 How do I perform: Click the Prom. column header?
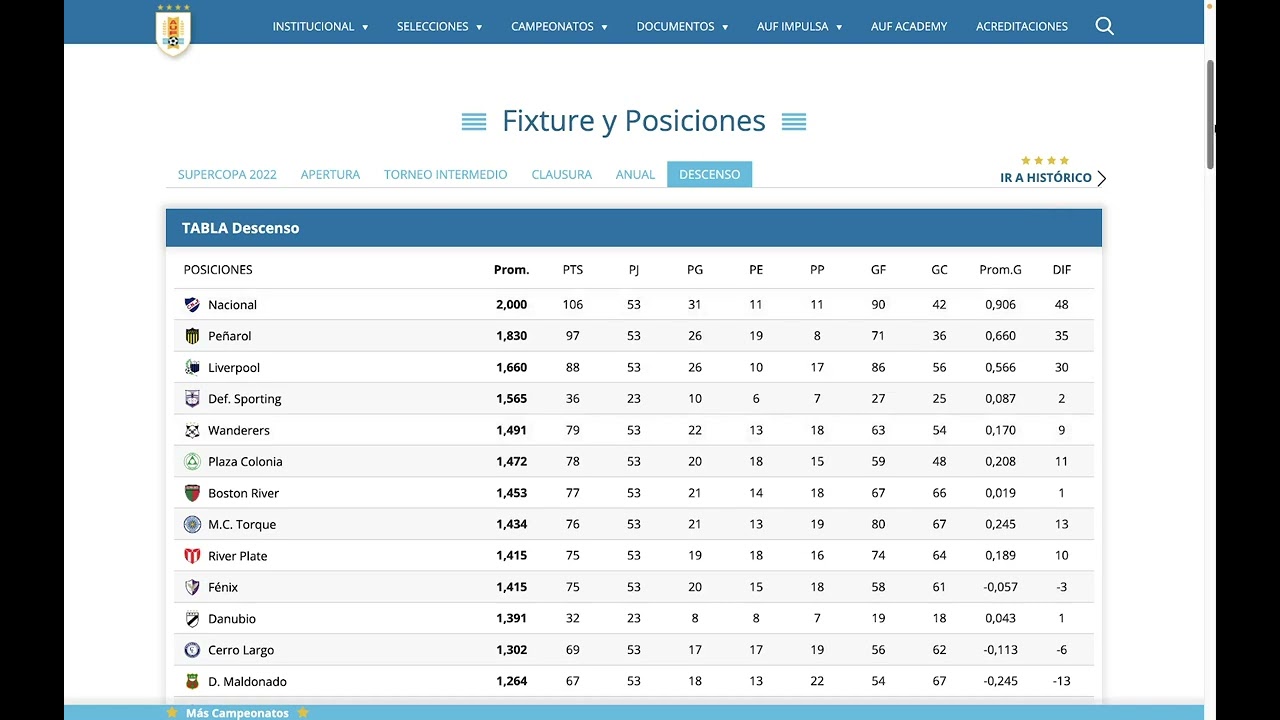pos(511,270)
